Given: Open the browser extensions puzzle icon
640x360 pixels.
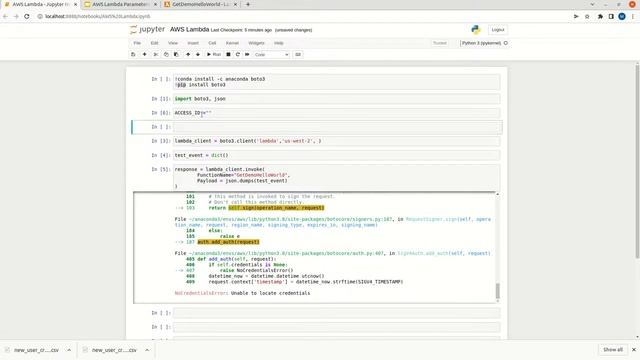Looking at the screenshot, I should coord(600,16).
